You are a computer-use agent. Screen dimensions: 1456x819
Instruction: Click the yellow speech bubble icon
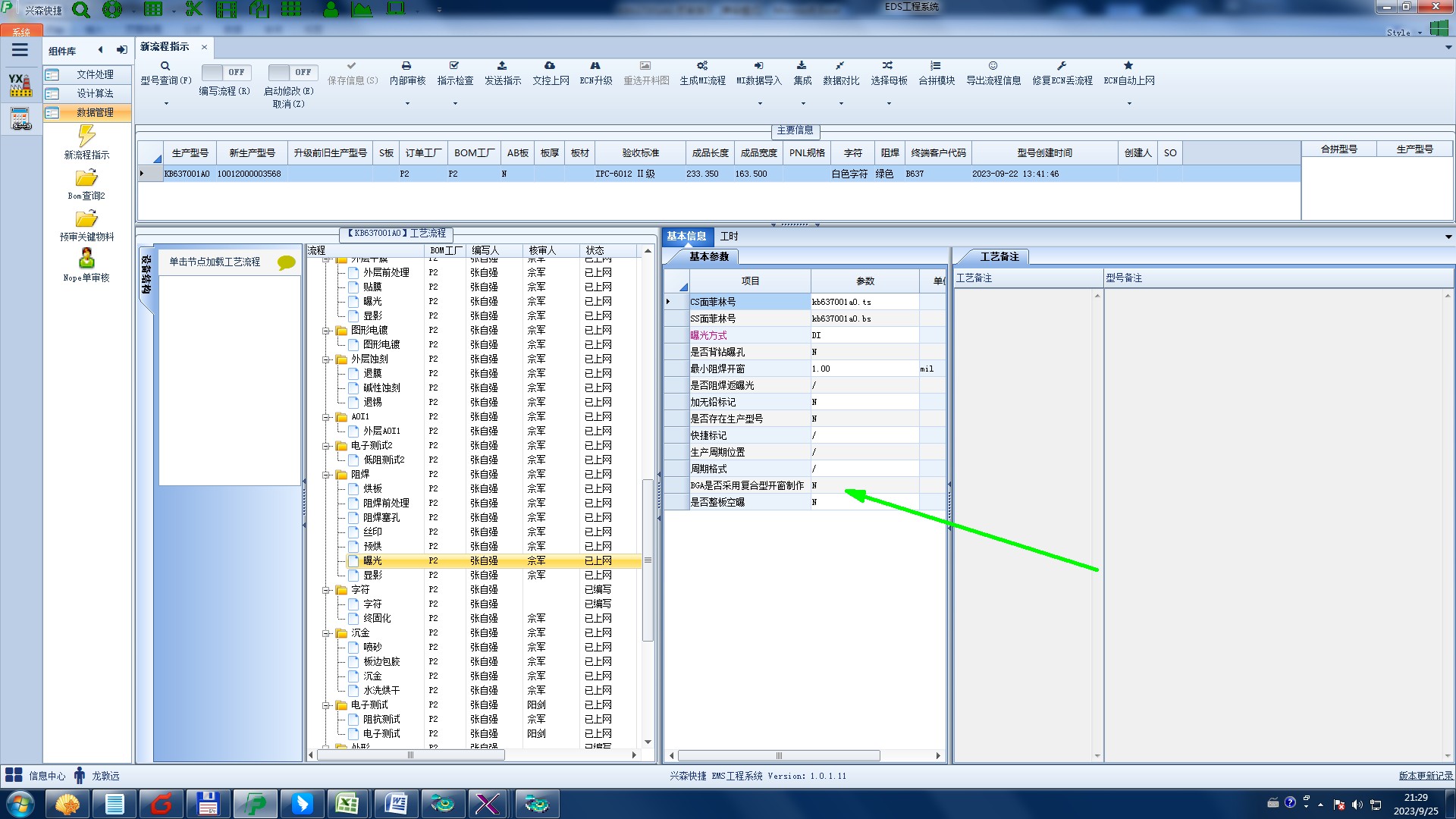[x=286, y=262]
